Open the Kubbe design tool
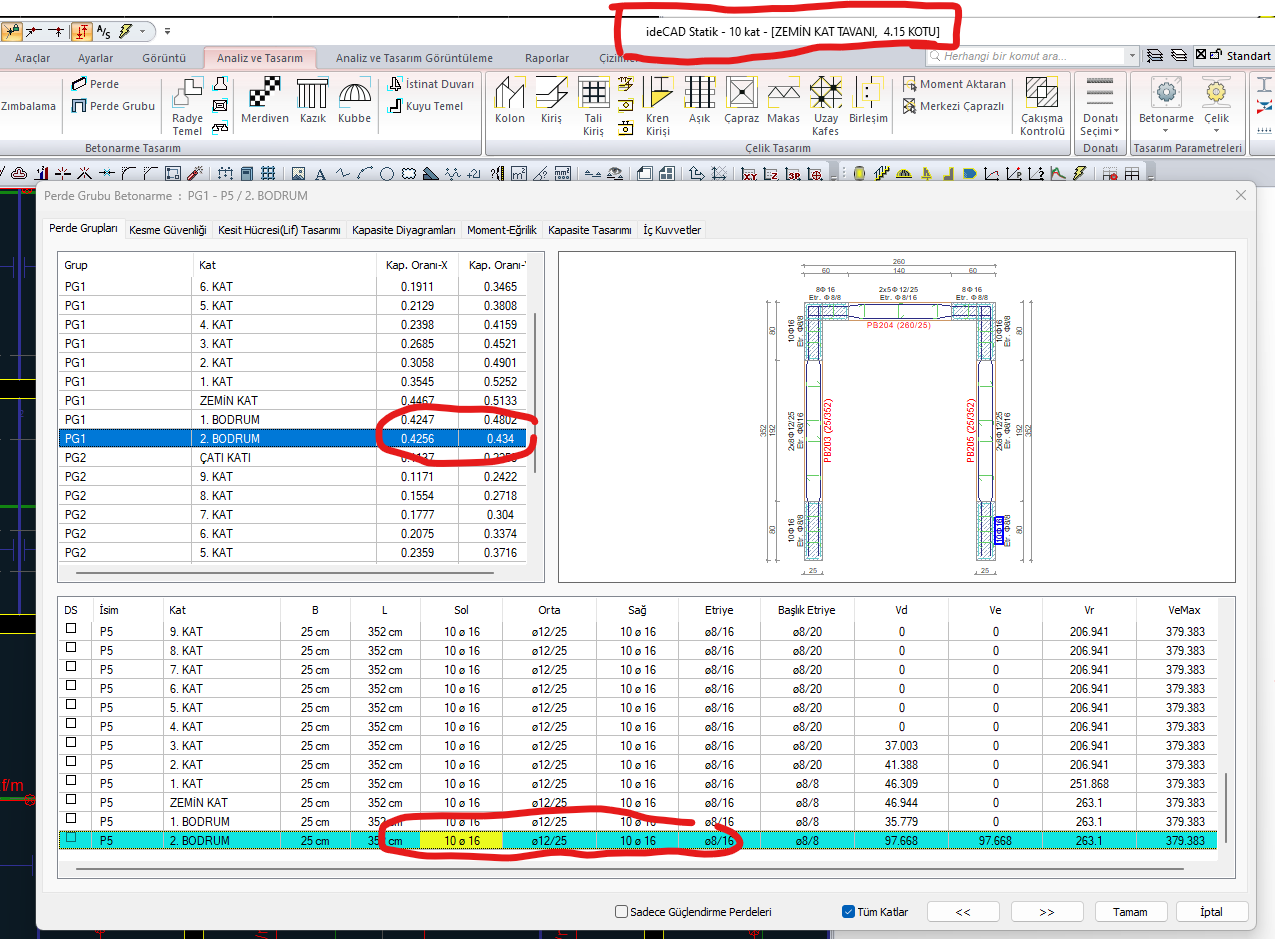The image size is (1275, 939). pyautogui.click(x=354, y=100)
